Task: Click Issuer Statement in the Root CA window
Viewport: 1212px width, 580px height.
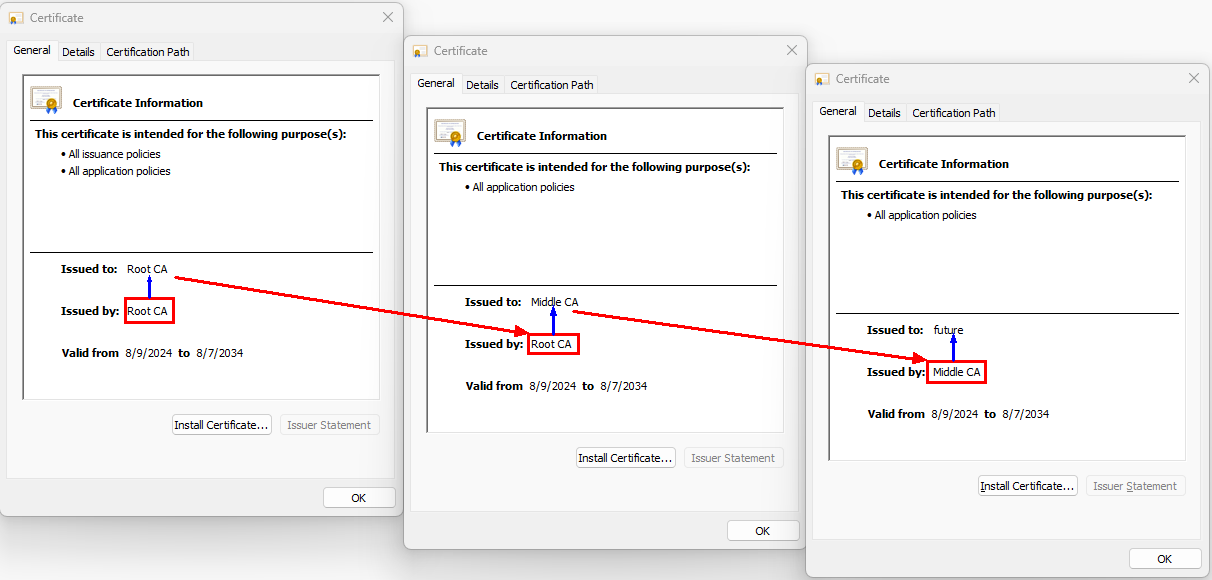Action: pos(329,425)
